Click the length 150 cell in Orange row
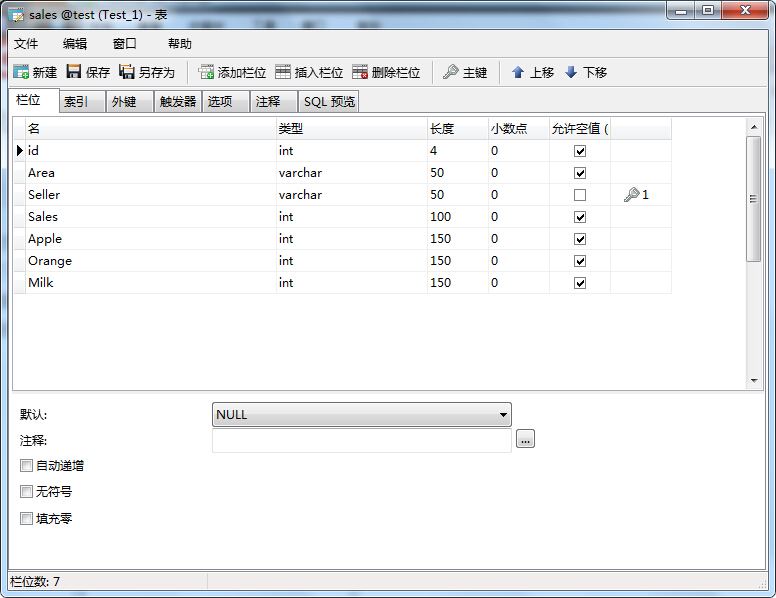 458,261
